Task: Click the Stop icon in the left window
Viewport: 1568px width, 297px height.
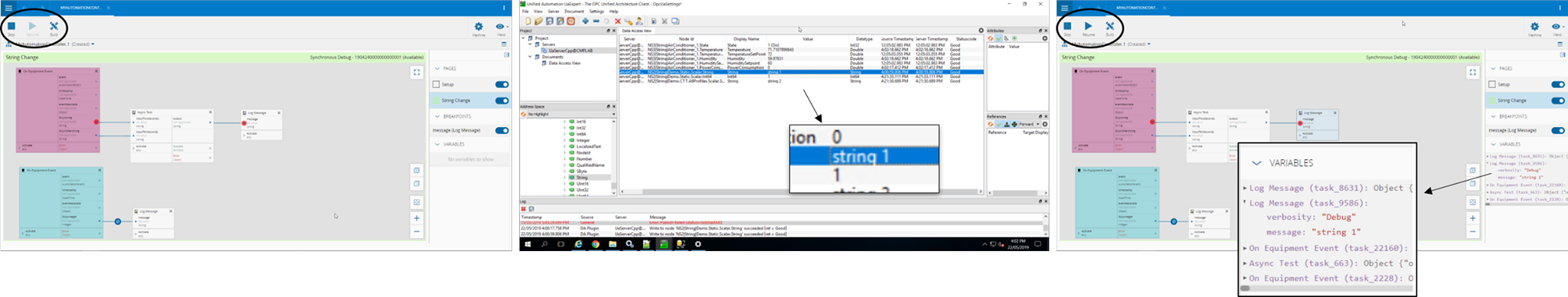Action: point(11,26)
